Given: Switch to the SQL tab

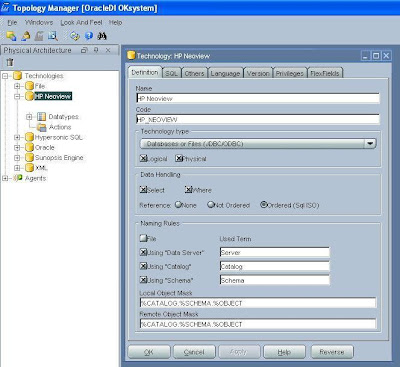Looking at the screenshot, I should click(171, 73).
